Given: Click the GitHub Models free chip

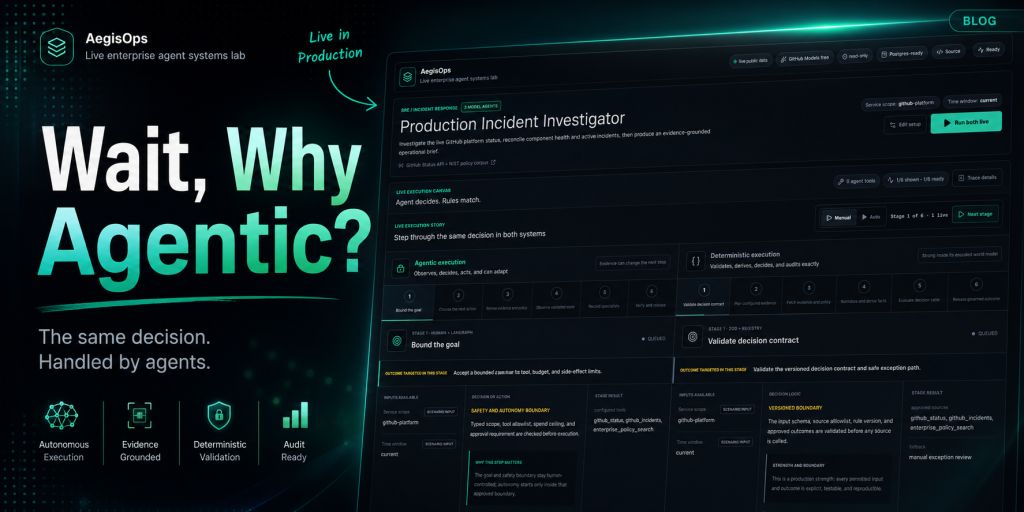Looking at the screenshot, I should (x=805, y=58).
